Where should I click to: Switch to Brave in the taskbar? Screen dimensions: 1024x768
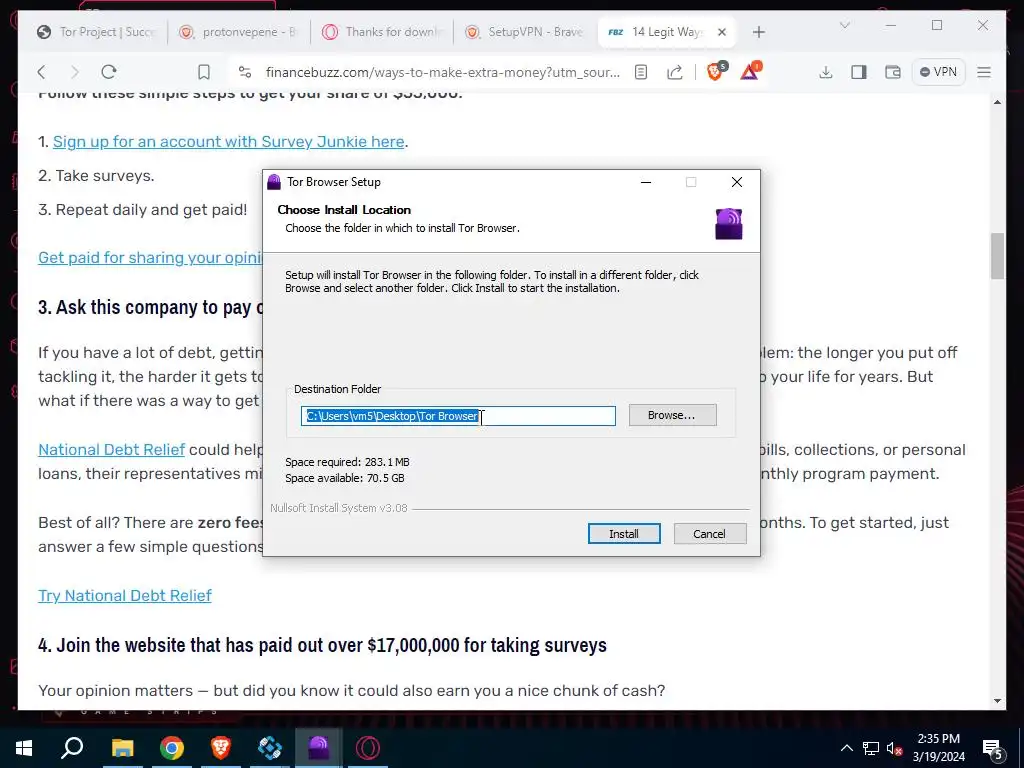pyautogui.click(x=221, y=748)
